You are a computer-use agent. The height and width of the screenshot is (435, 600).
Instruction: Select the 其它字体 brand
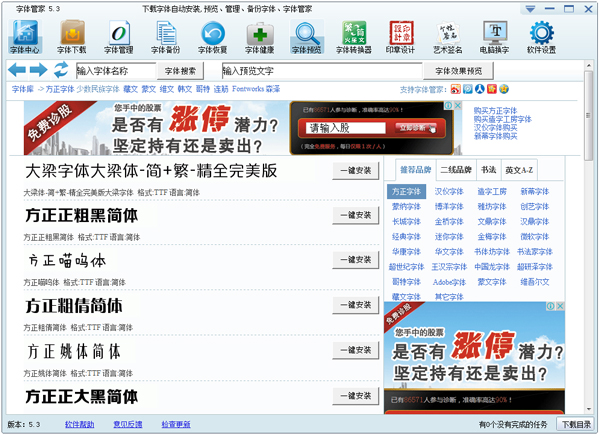click(x=449, y=297)
